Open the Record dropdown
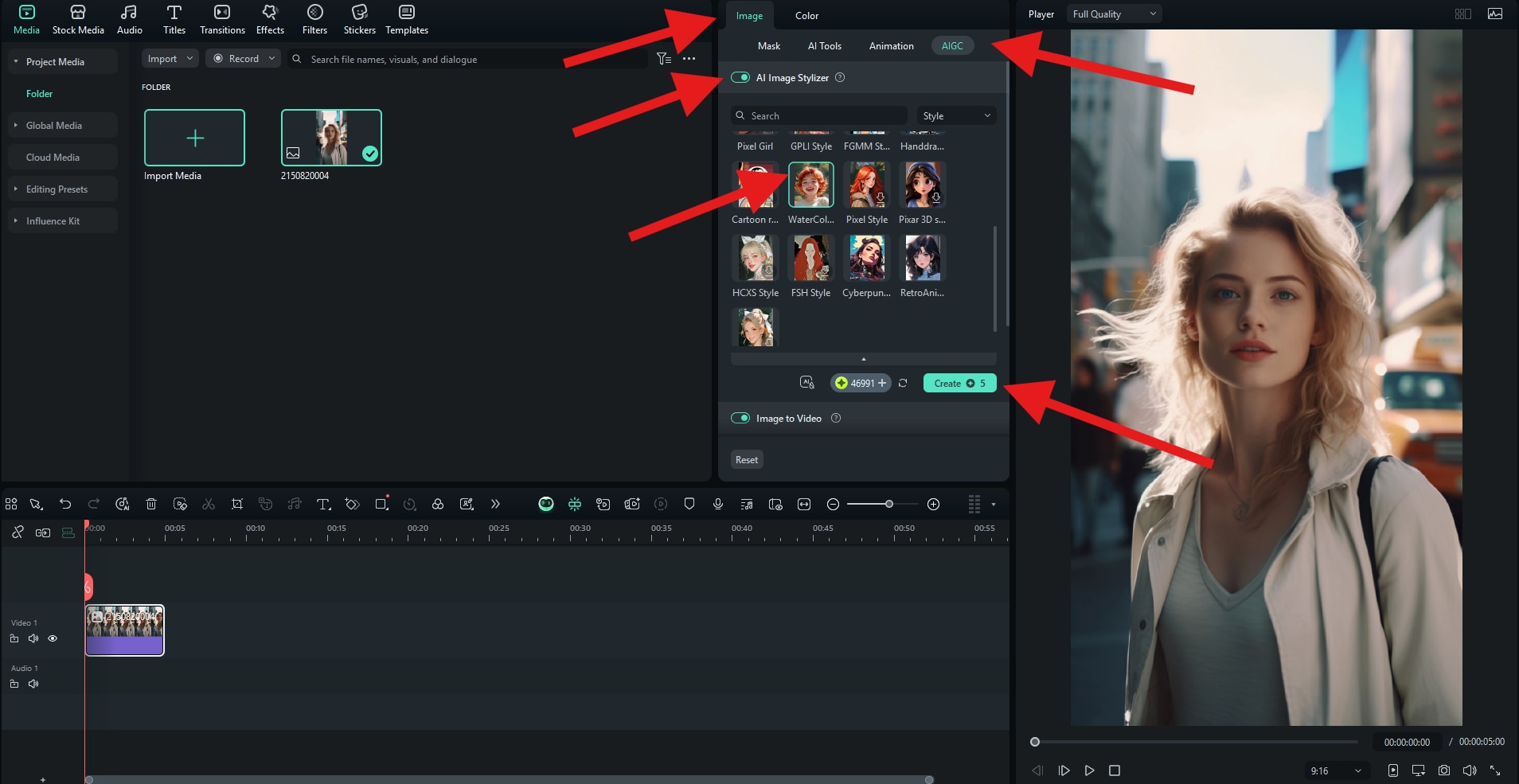This screenshot has width=1519, height=784. point(243,58)
